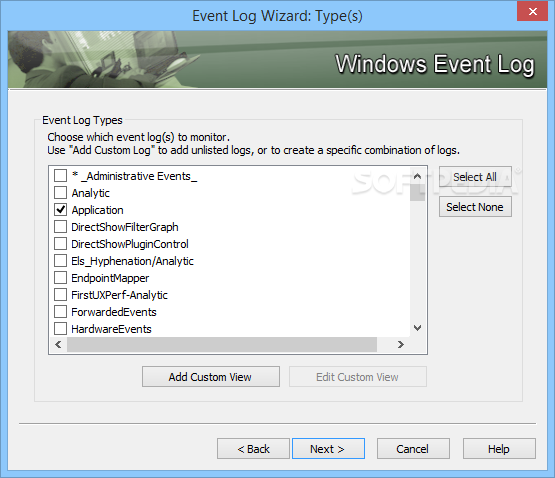Click the Select All button
The width and height of the screenshot is (555, 478).
475,177
